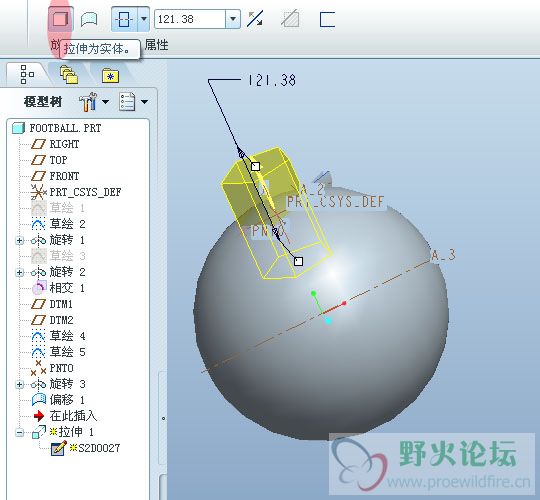
Task: Select PRT_CSYS_DEF in the tree
Action: 85,192
